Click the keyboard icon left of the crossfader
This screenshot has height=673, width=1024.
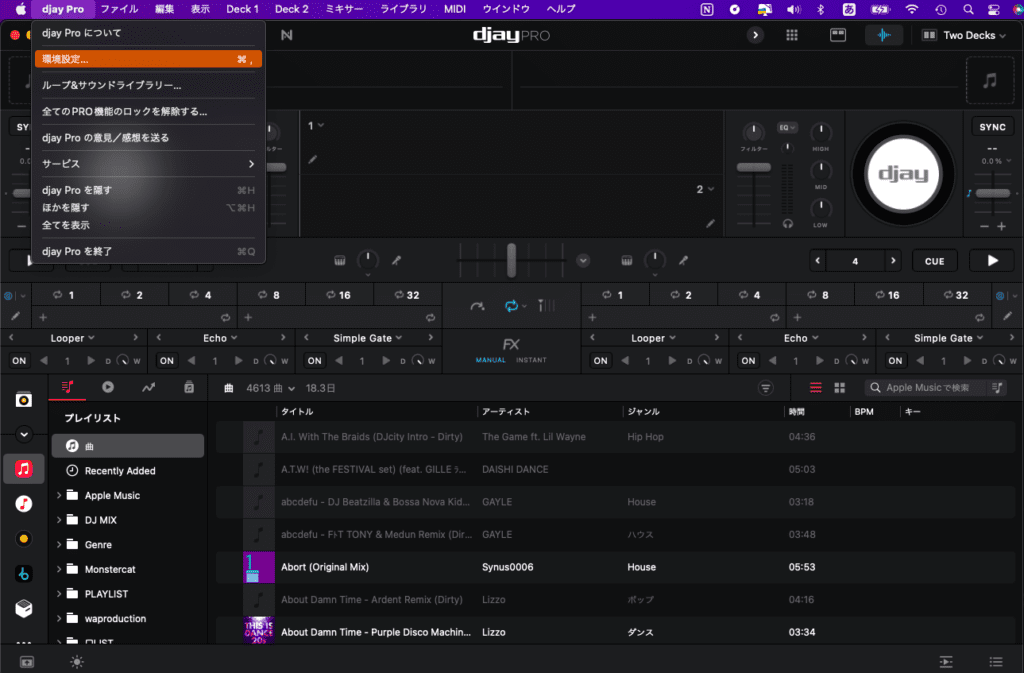340,260
